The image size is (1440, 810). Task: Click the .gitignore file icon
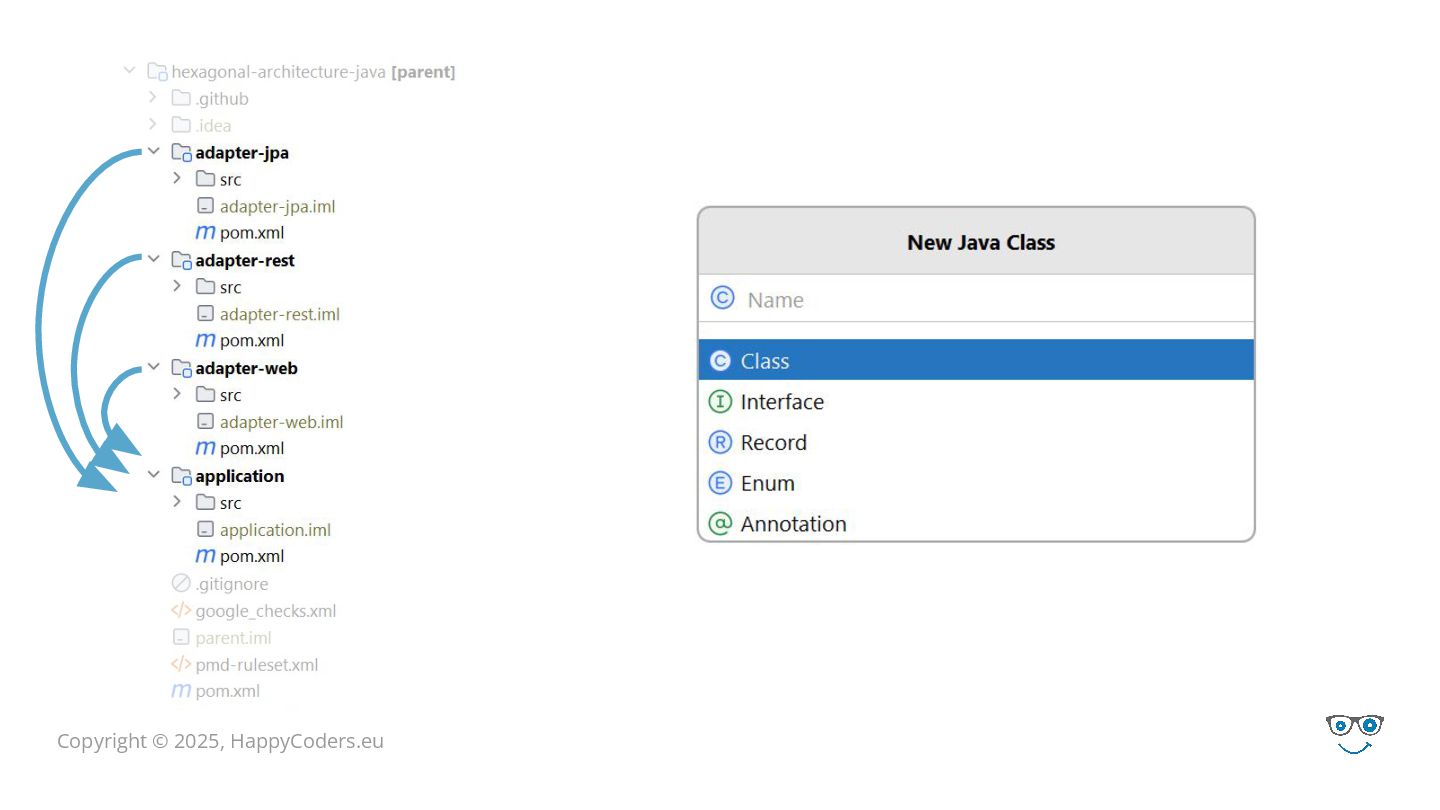[181, 584]
